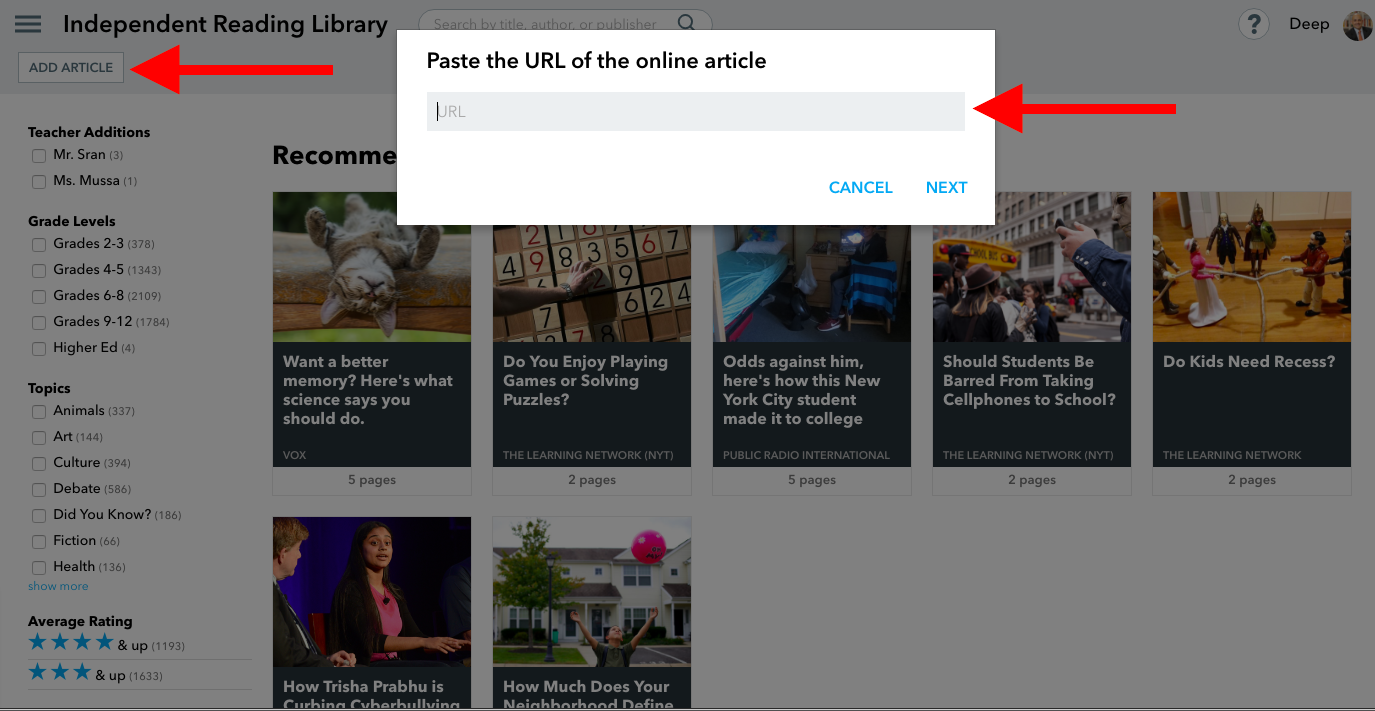Click the ADD ARTICLE button
1375x711 pixels.
pyautogui.click(x=71, y=67)
